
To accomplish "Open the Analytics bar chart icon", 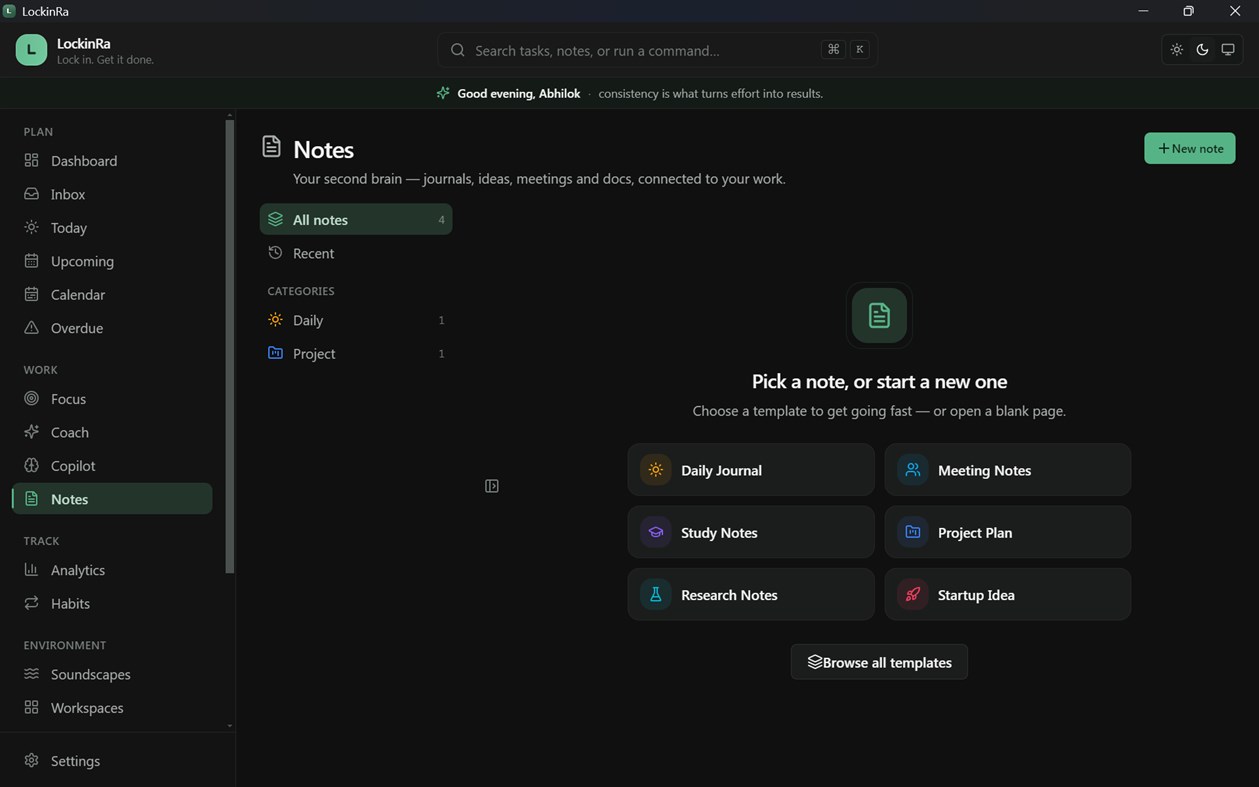I will coord(32,570).
